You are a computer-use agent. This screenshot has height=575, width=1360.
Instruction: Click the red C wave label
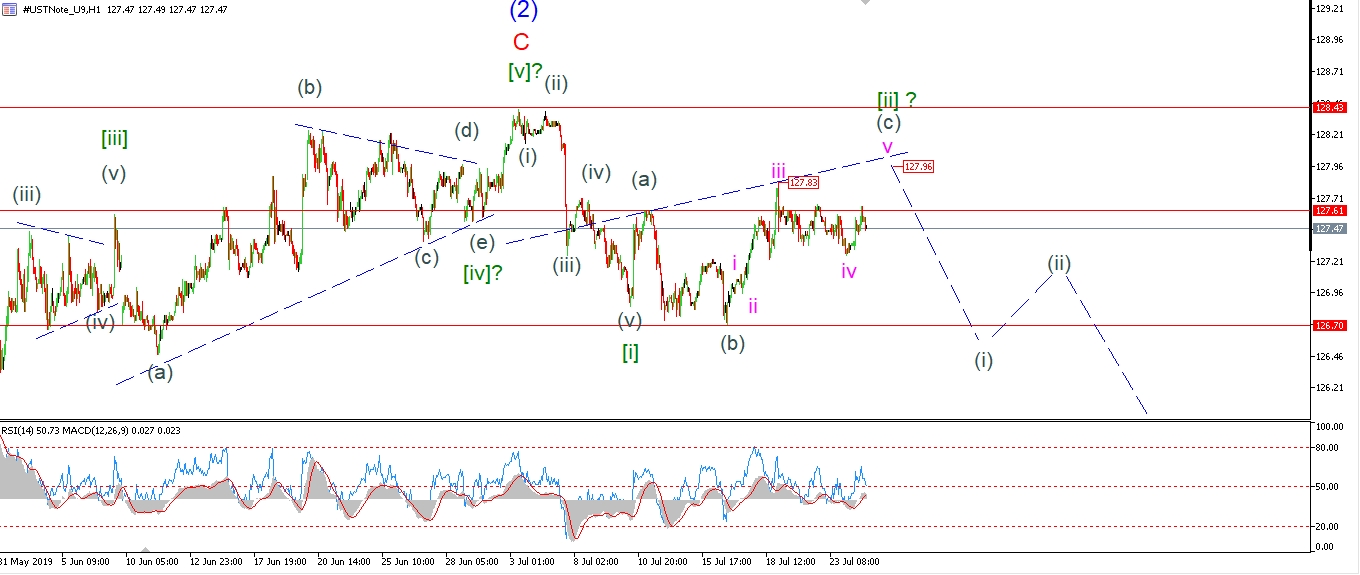pyautogui.click(x=521, y=42)
